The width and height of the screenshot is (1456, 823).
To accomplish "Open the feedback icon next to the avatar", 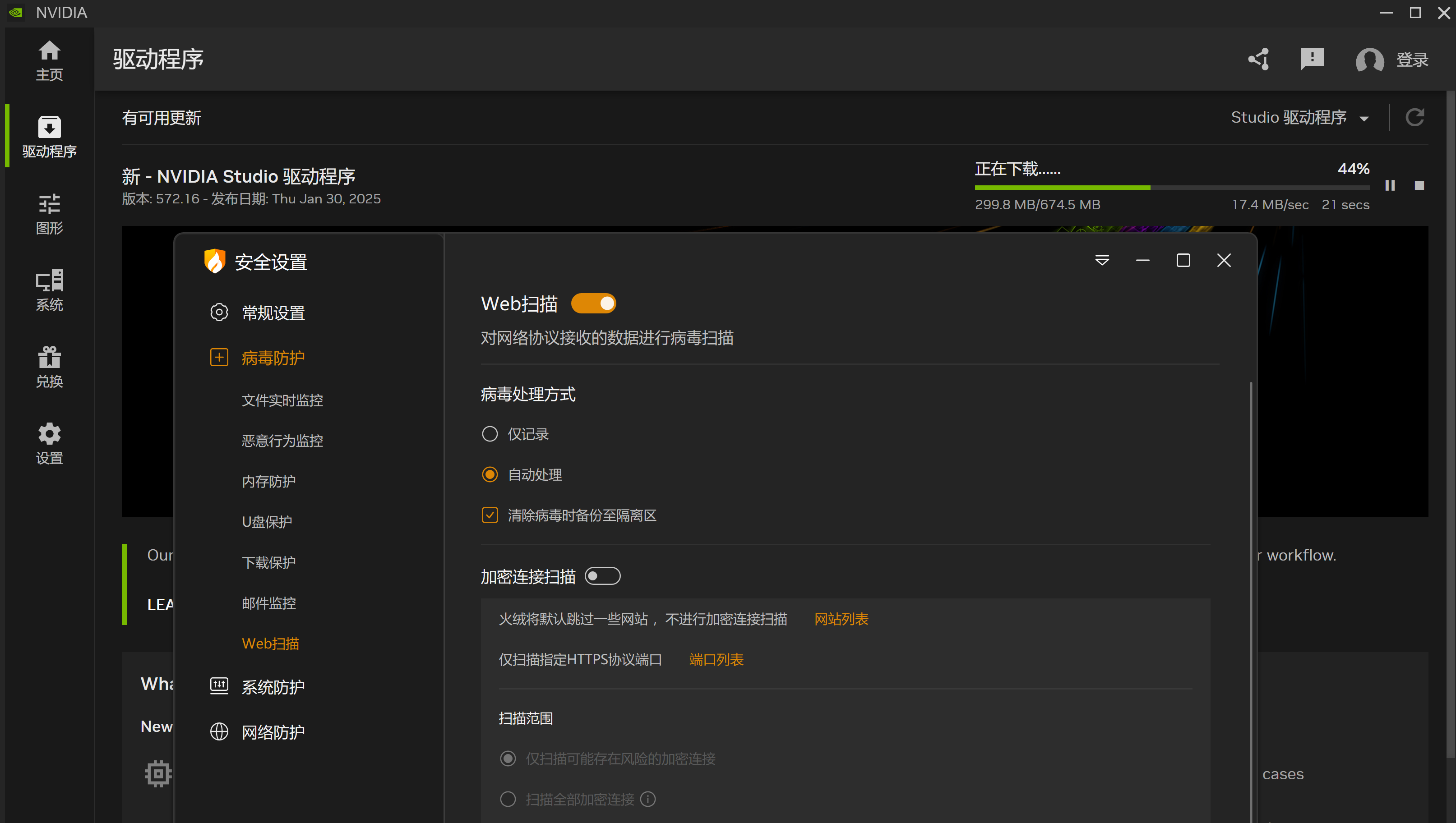I will (1313, 60).
